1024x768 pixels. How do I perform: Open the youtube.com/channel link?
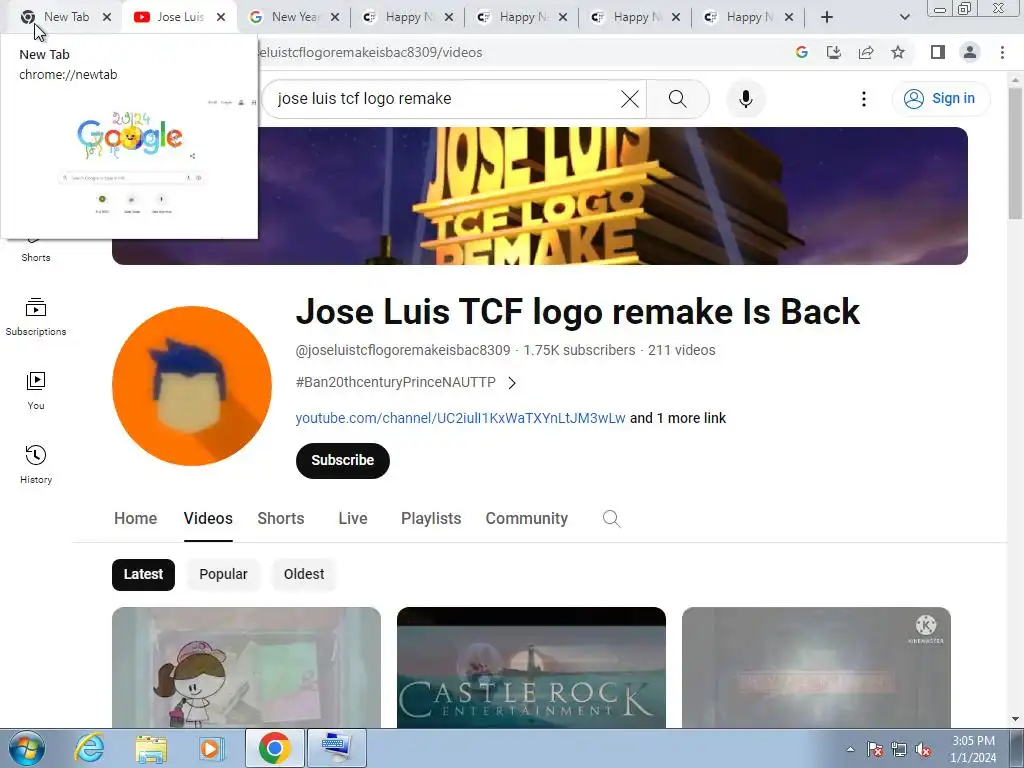click(x=460, y=418)
